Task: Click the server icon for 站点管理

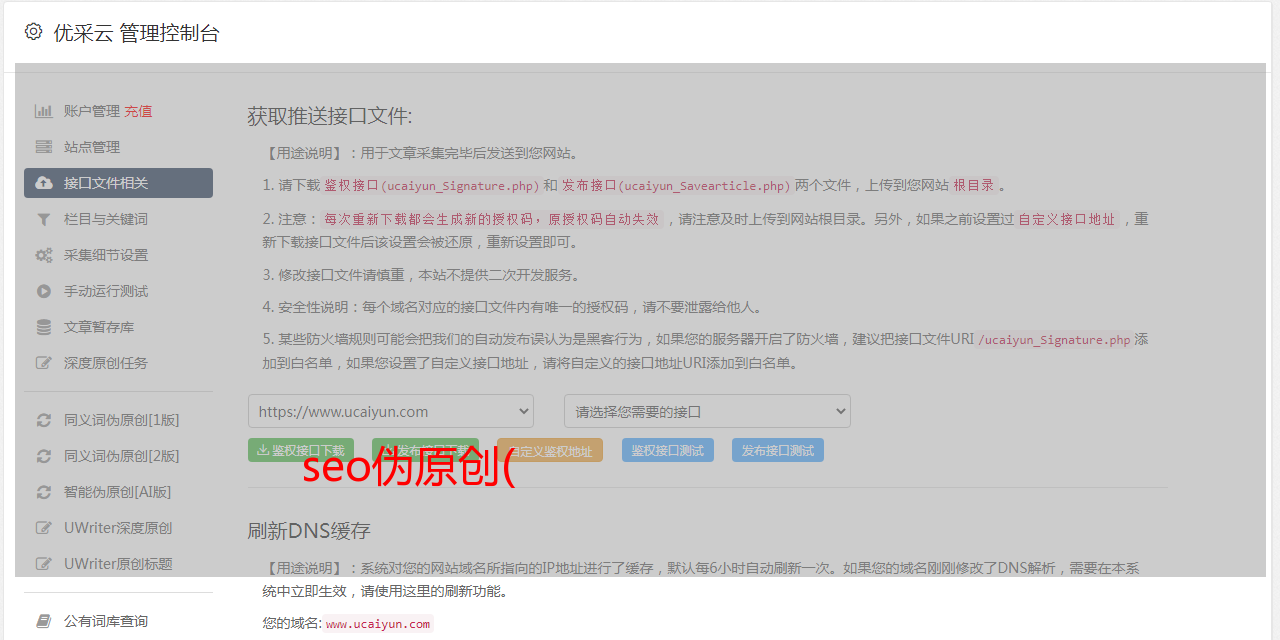Action: [44, 147]
